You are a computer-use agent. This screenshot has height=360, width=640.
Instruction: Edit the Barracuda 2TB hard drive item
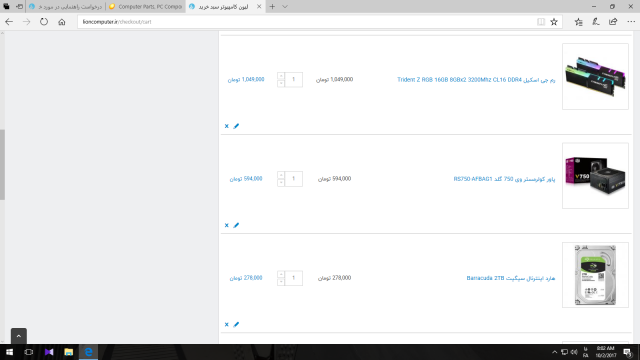pyautogui.click(x=236, y=324)
